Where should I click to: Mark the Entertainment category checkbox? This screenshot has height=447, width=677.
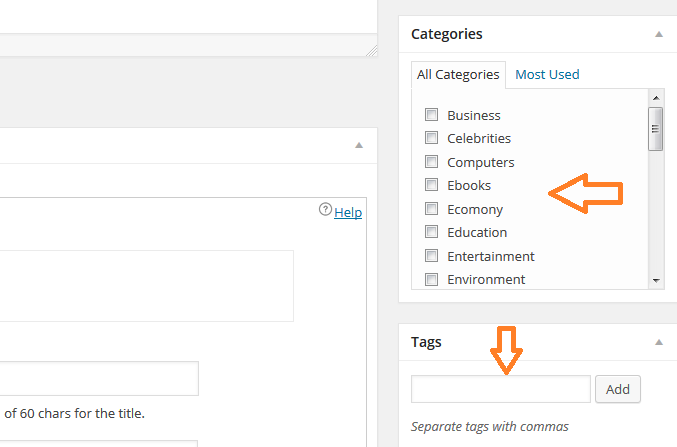point(432,256)
